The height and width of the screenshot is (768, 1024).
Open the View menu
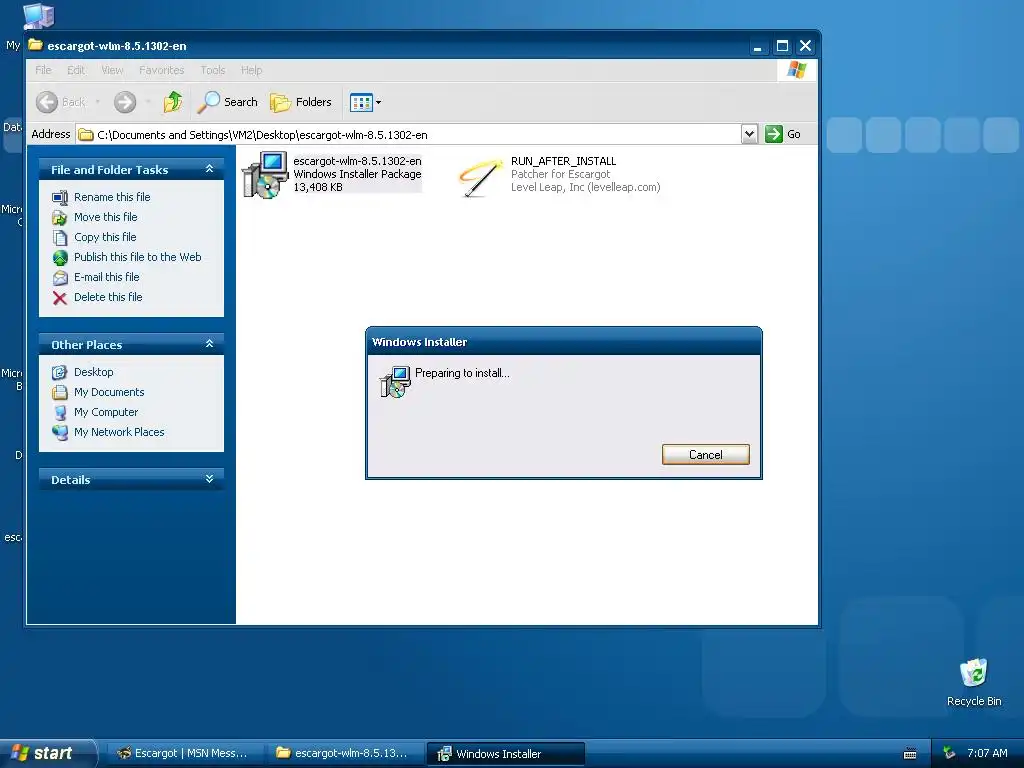(x=112, y=70)
